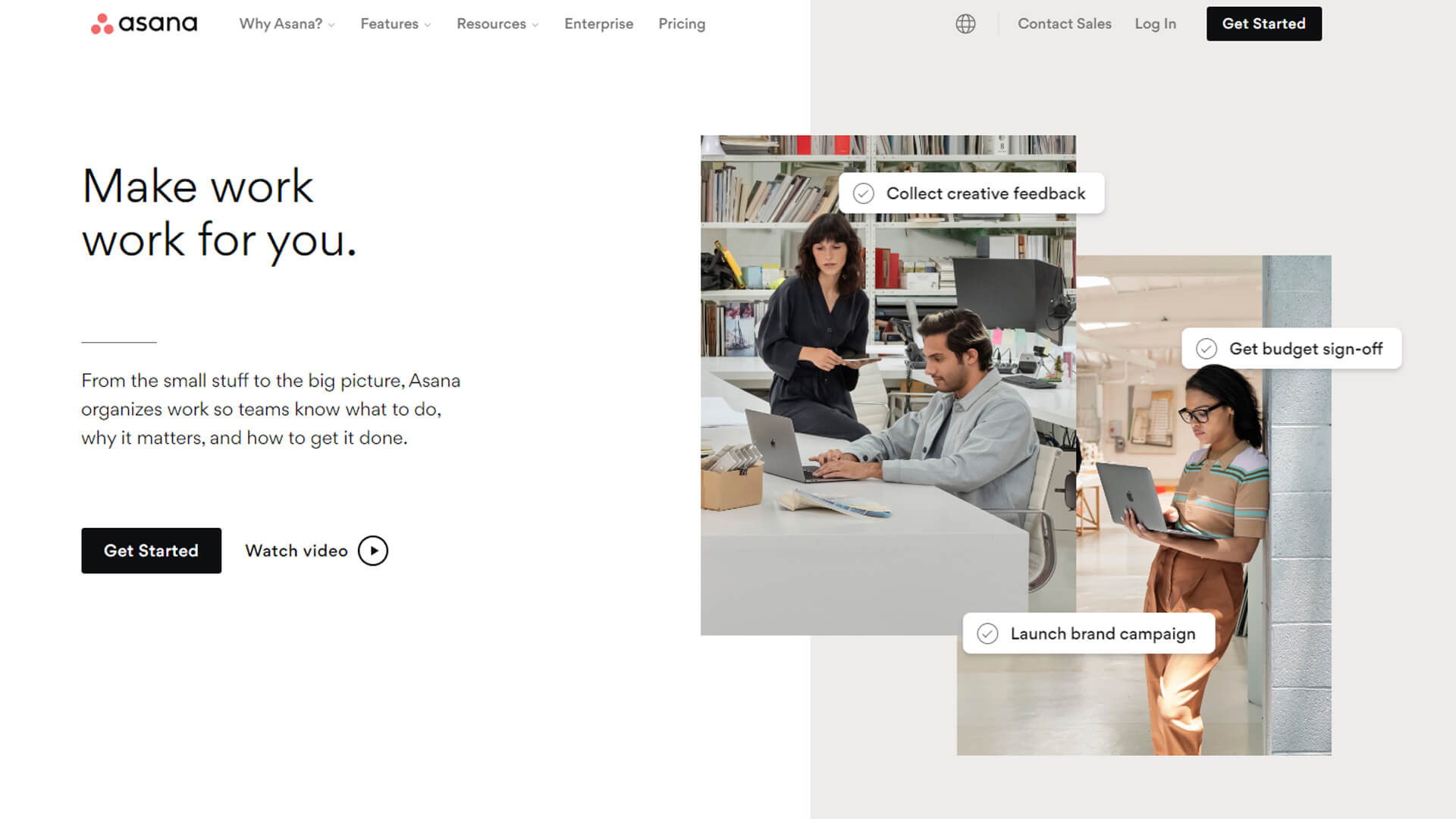Screen dimensions: 1456x819
Task: Expand the Resources dropdown chevron
Action: coord(535,25)
